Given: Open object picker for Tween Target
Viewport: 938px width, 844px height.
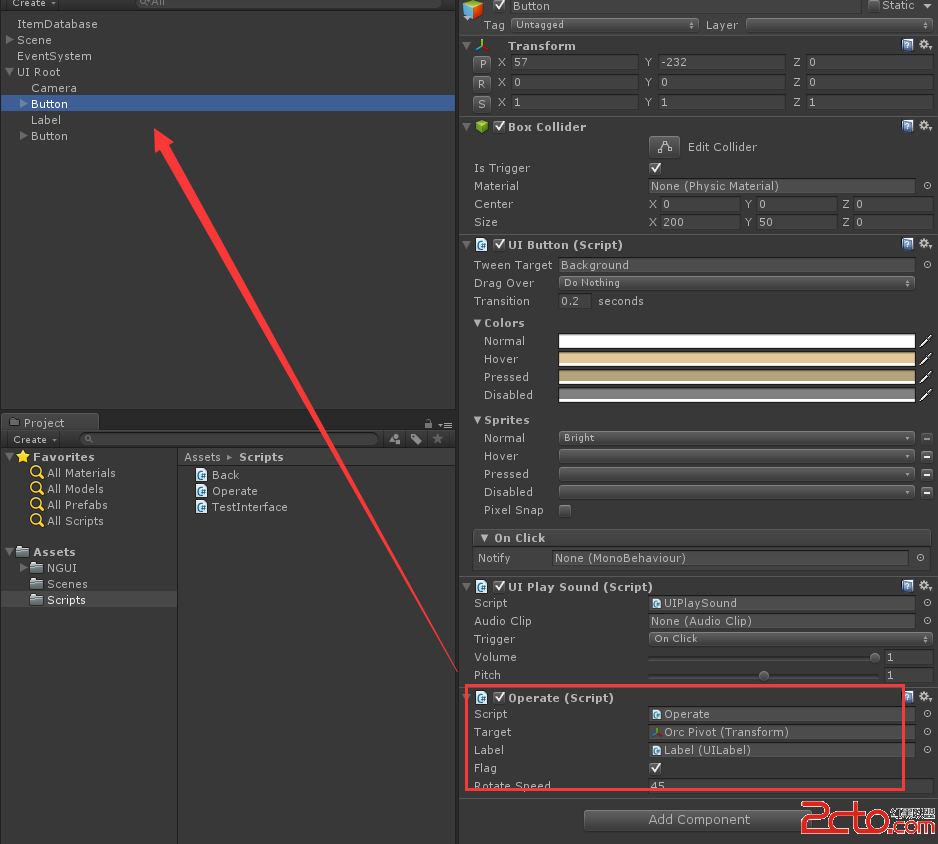Looking at the screenshot, I should pyautogui.click(x=927, y=264).
